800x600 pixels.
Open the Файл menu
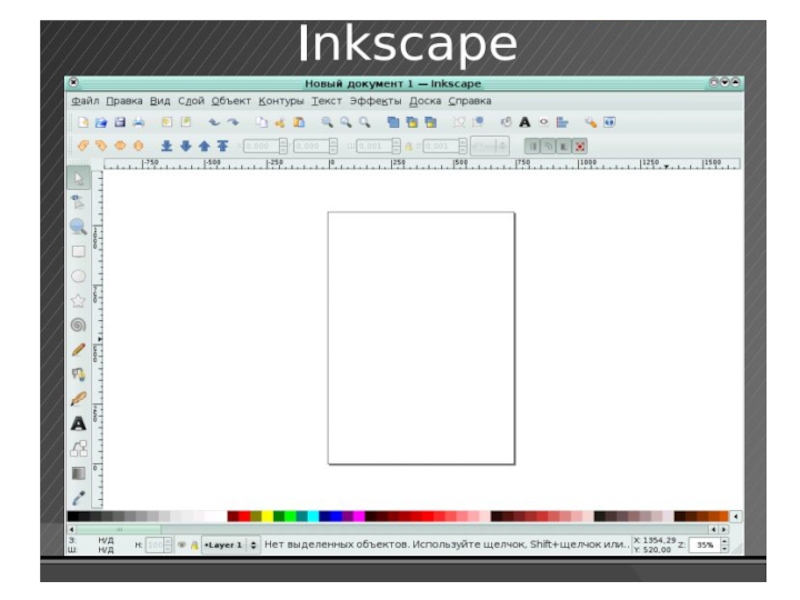(85, 101)
